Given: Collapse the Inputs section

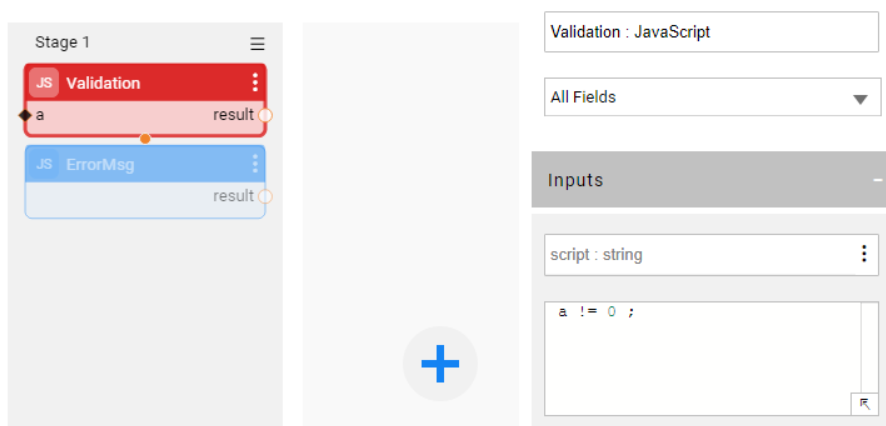Looking at the screenshot, I should pyautogui.click(x=876, y=180).
